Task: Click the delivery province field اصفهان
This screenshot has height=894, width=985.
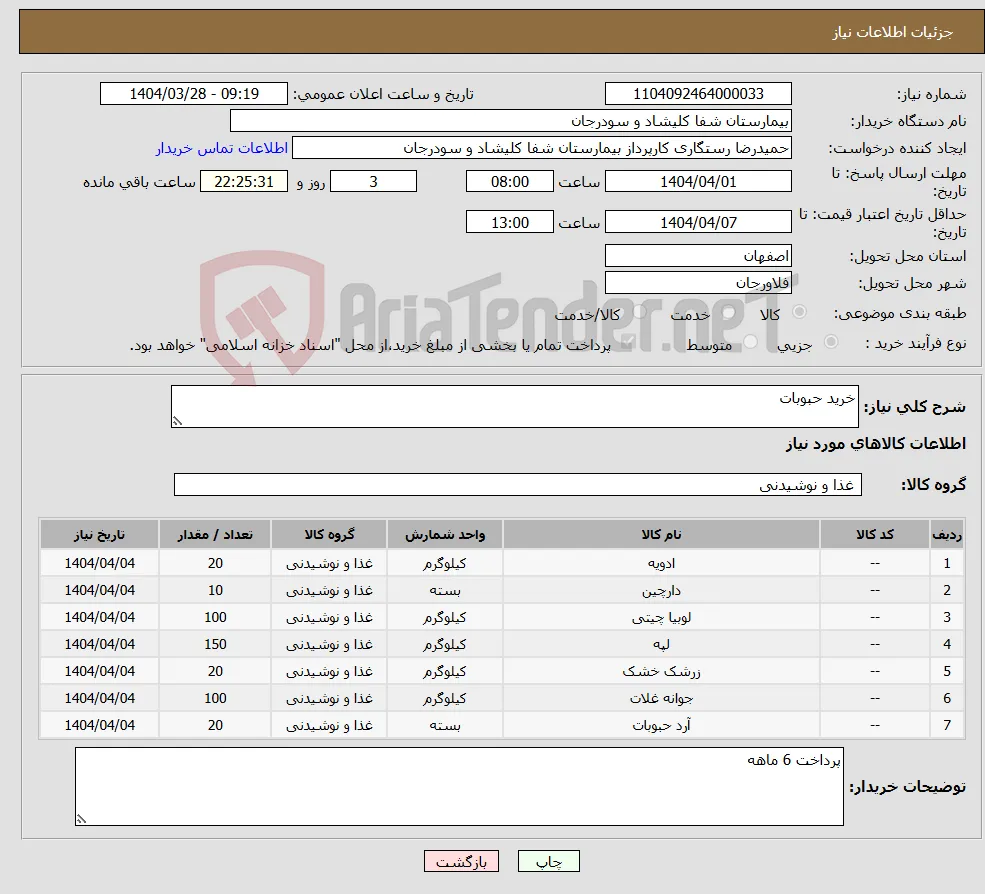Action: coord(698,256)
